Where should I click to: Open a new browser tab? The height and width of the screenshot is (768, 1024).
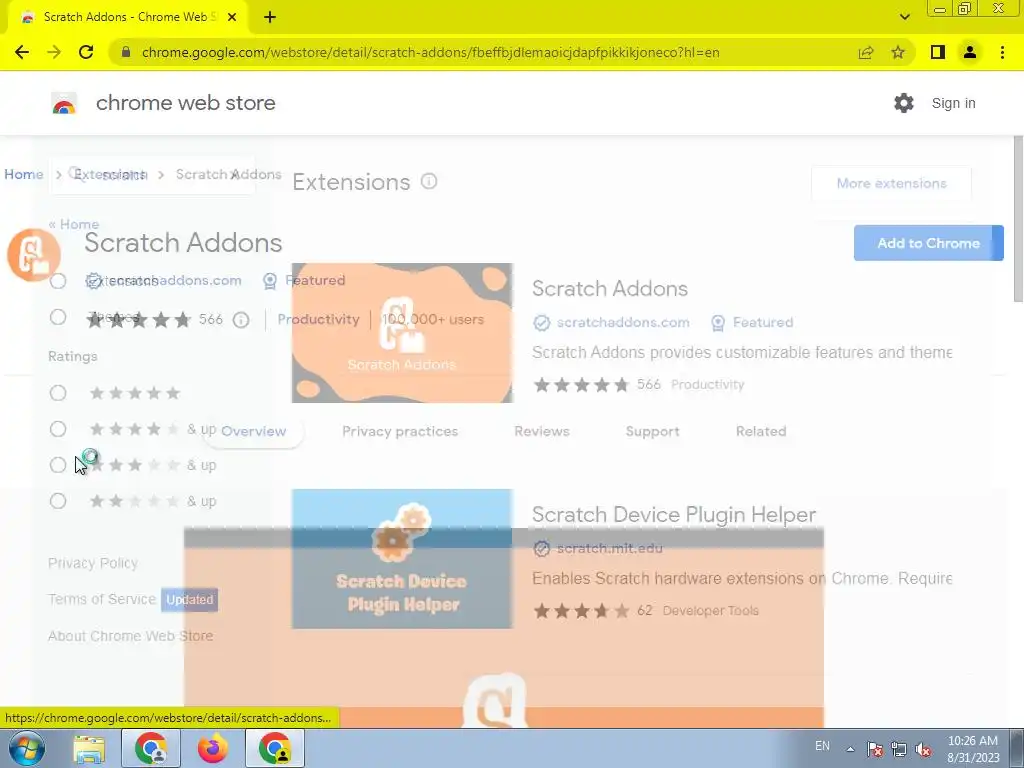click(270, 18)
